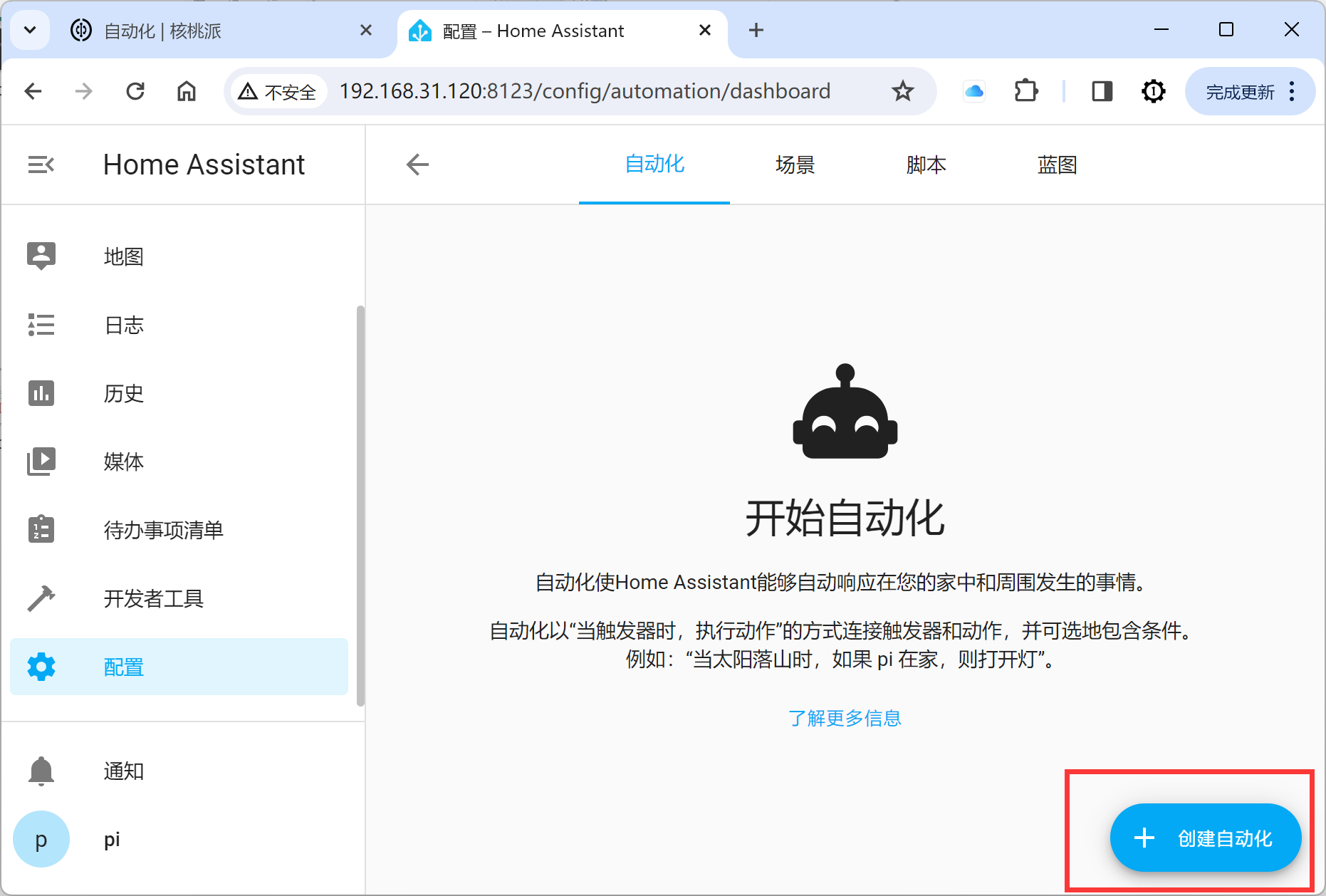Select the 配置 – Home Assistant browser tab
The height and width of the screenshot is (896, 1326).
point(563,31)
